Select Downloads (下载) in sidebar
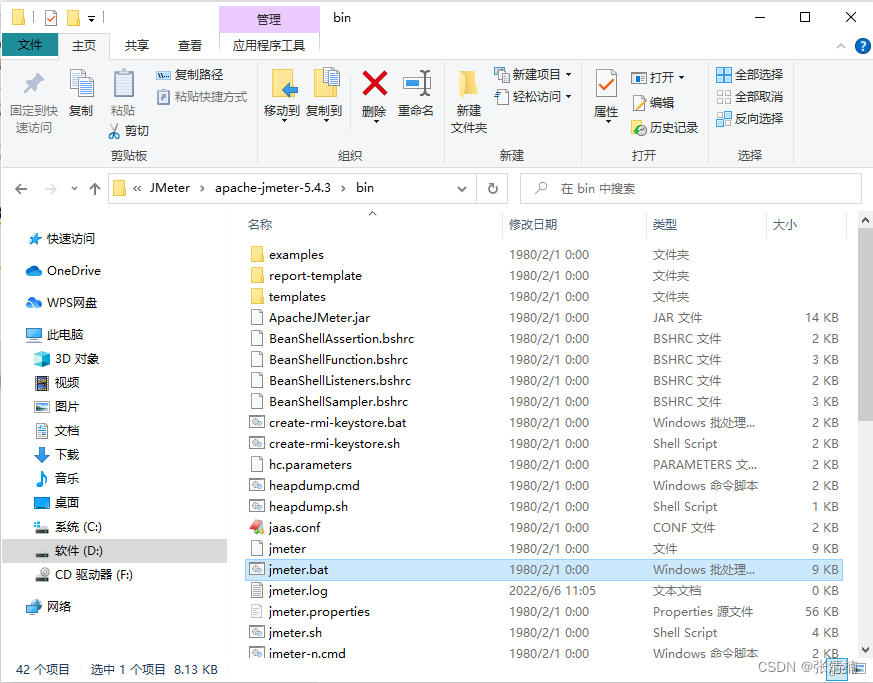 pyautogui.click(x=57, y=455)
